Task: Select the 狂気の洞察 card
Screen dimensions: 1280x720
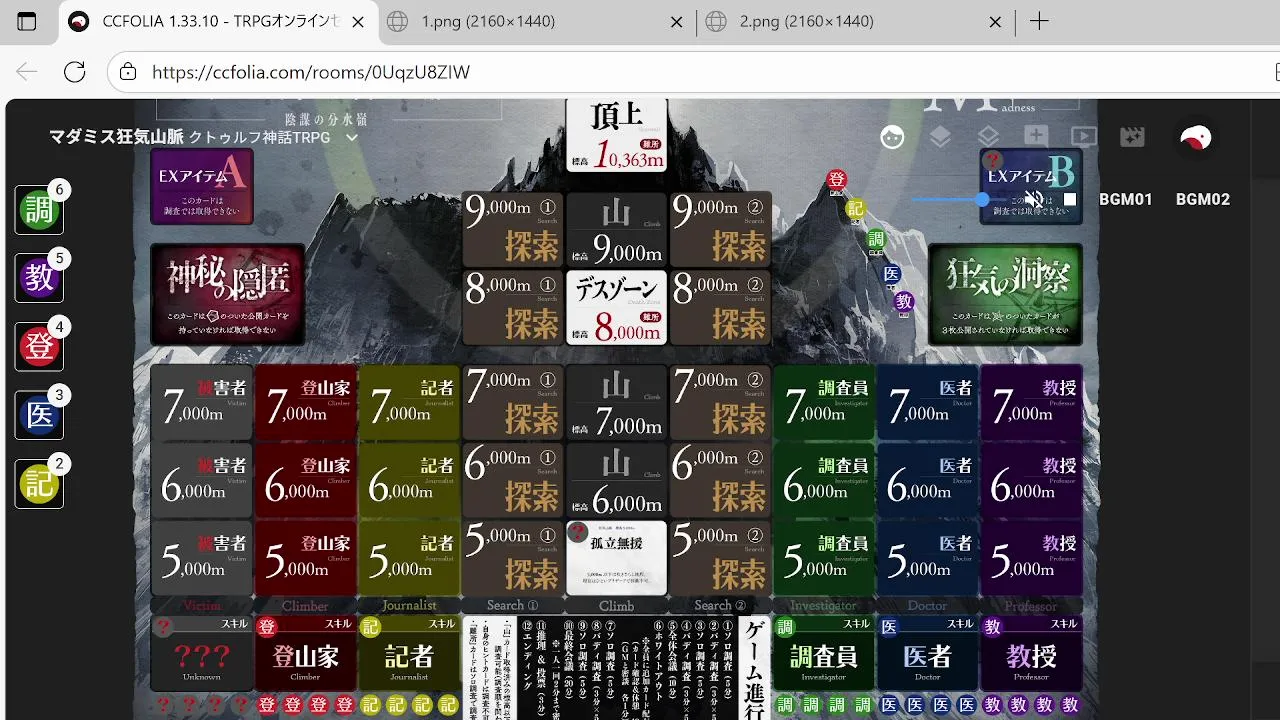Action: pyautogui.click(x=1005, y=294)
